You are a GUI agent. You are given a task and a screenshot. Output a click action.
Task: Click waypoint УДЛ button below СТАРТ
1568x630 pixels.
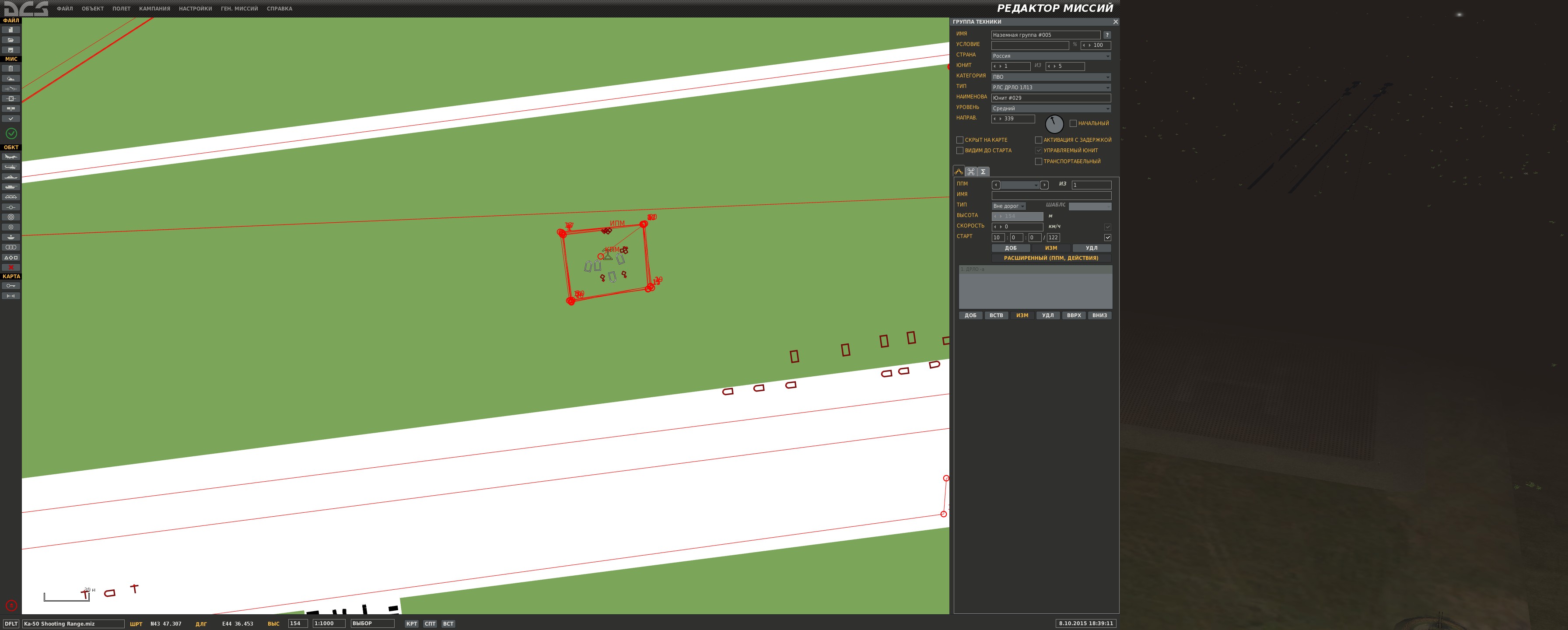point(1092,248)
